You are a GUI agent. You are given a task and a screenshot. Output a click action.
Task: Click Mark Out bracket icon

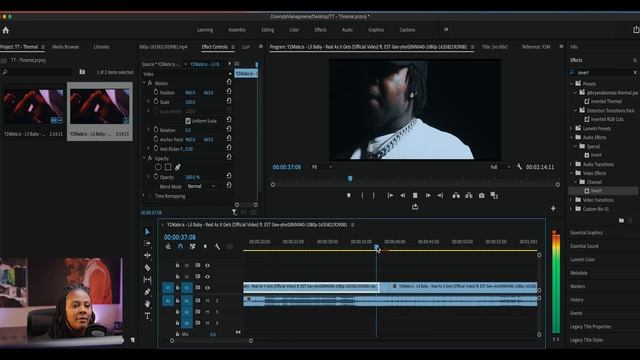373,196
